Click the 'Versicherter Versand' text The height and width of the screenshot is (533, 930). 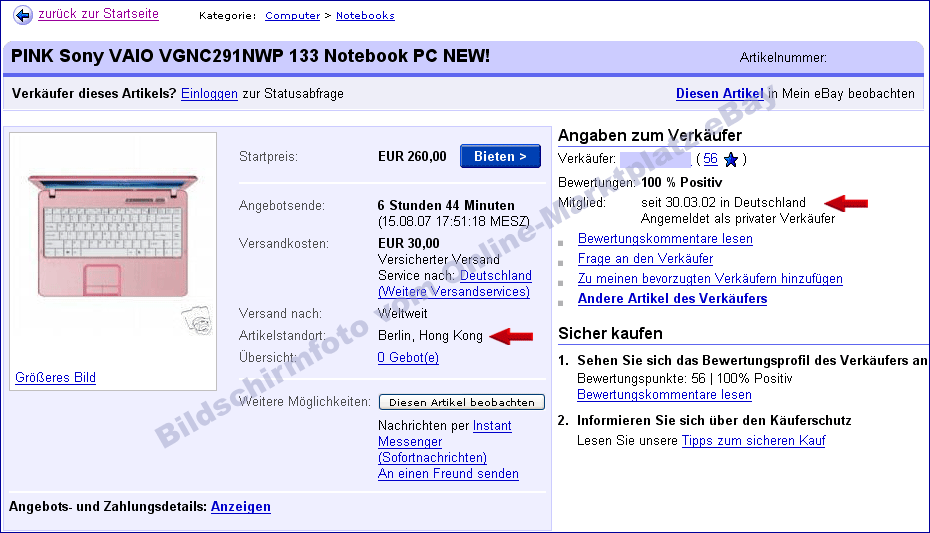pyautogui.click(x=439, y=260)
